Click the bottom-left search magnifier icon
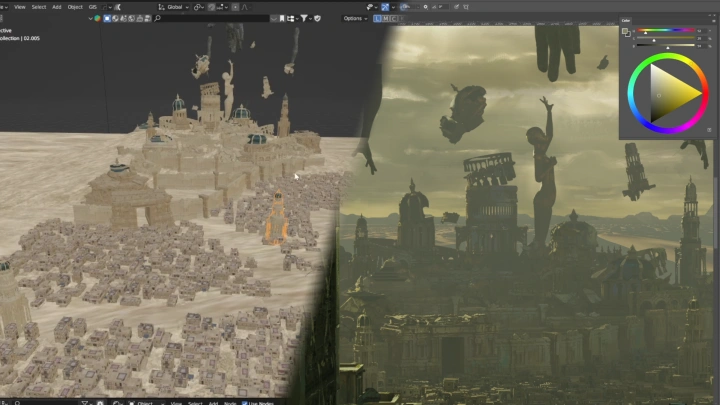Image resolution: width=720 pixels, height=405 pixels. click(17, 403)
